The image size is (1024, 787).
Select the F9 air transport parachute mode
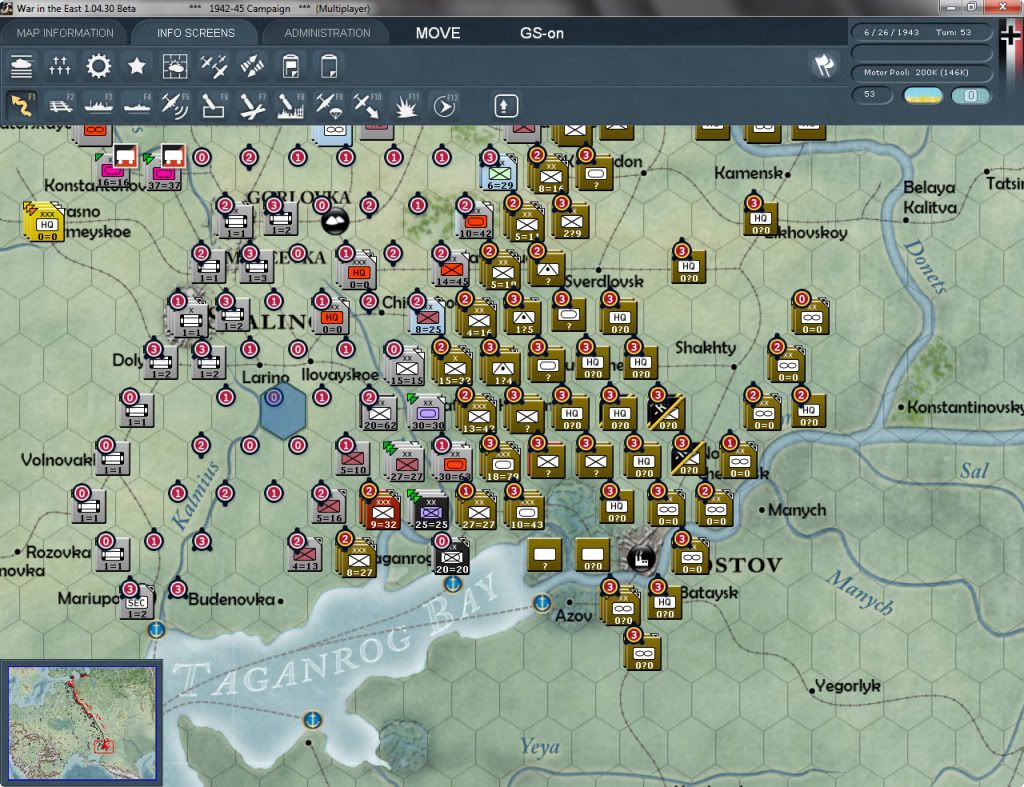click(x=329, y=106)
